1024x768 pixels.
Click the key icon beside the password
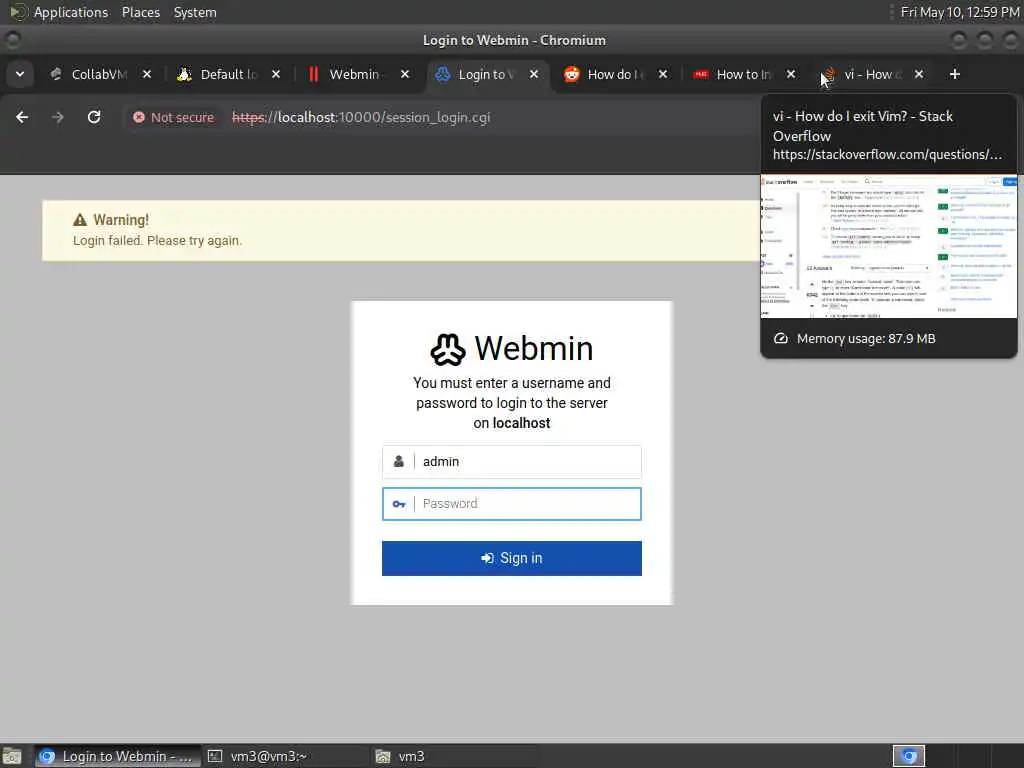[x=398, y=504]
